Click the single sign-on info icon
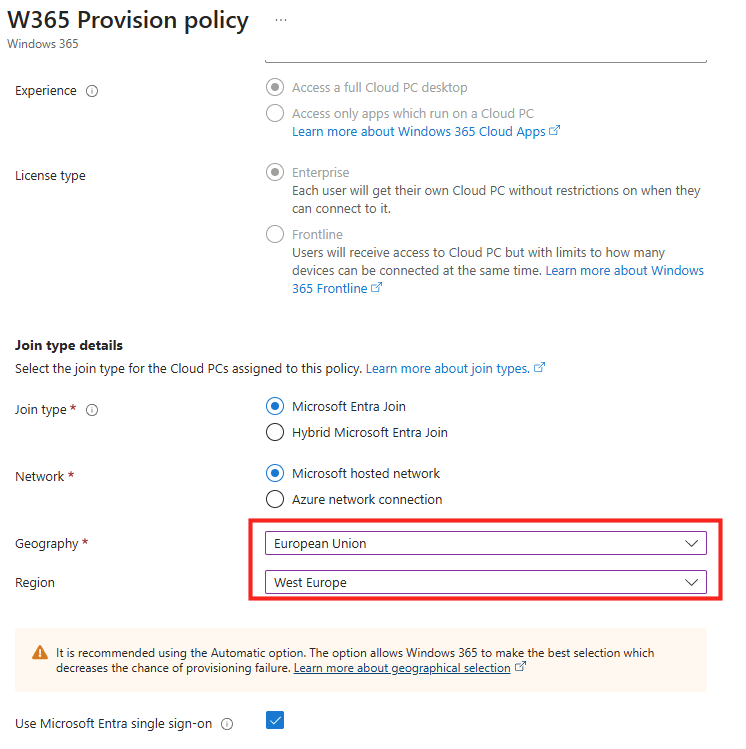The height and width of the screenshot is (749, 746). pos(228,724)
